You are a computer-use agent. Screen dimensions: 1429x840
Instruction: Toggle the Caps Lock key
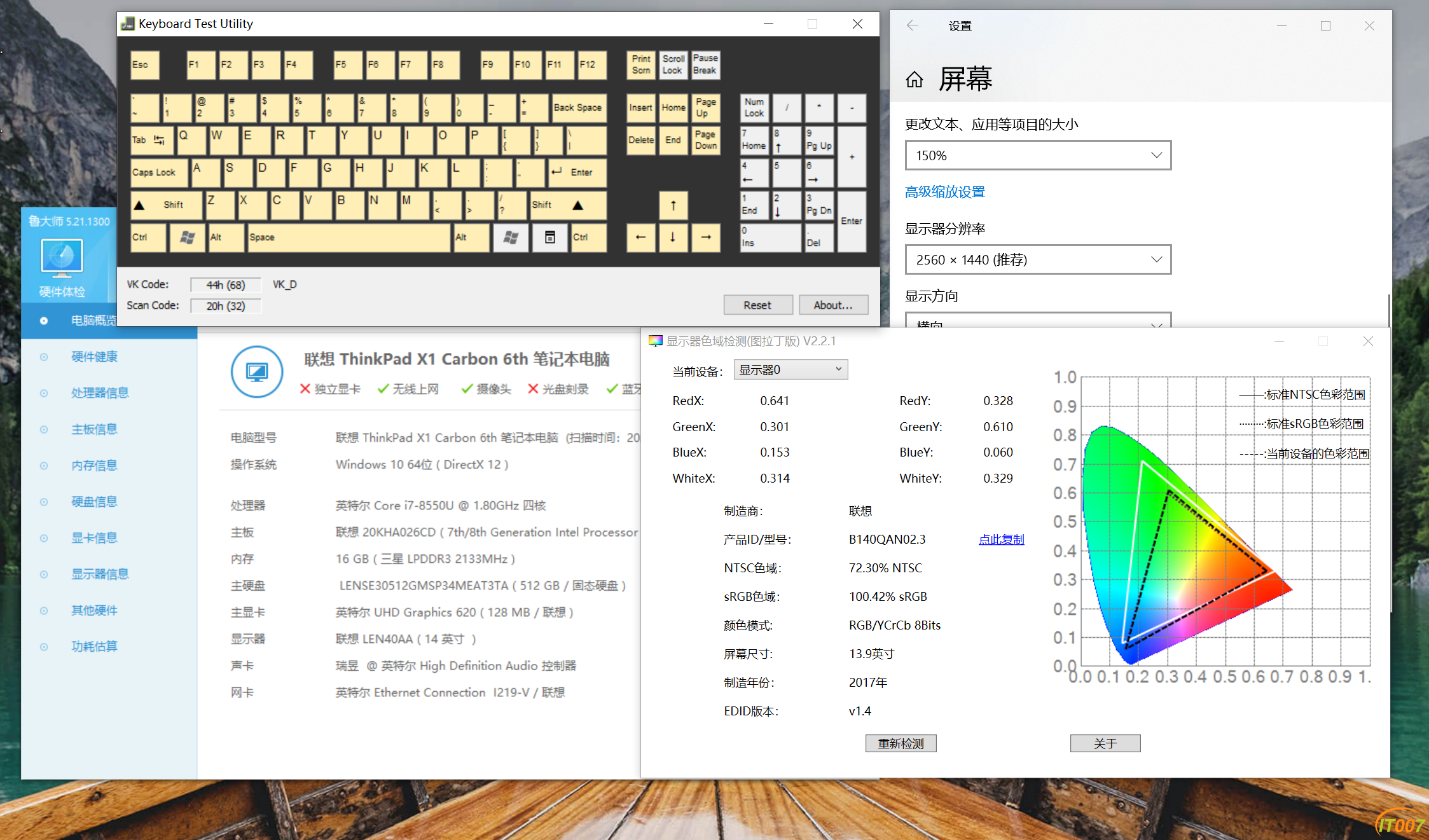coord(159,172)
